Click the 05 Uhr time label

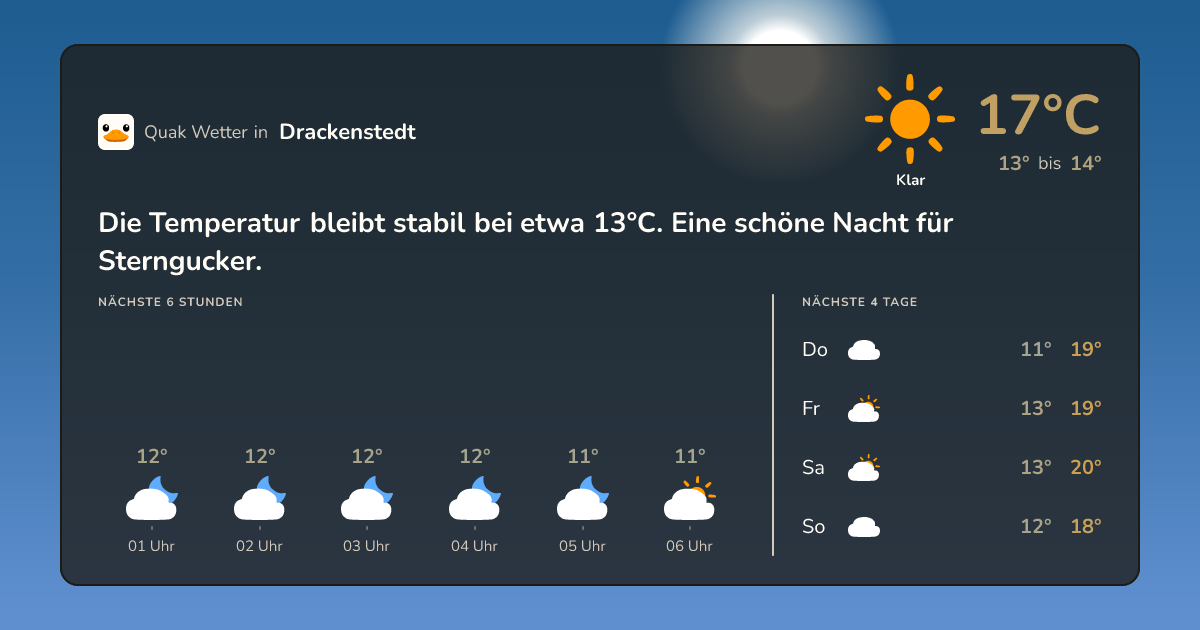coord(583,546)
